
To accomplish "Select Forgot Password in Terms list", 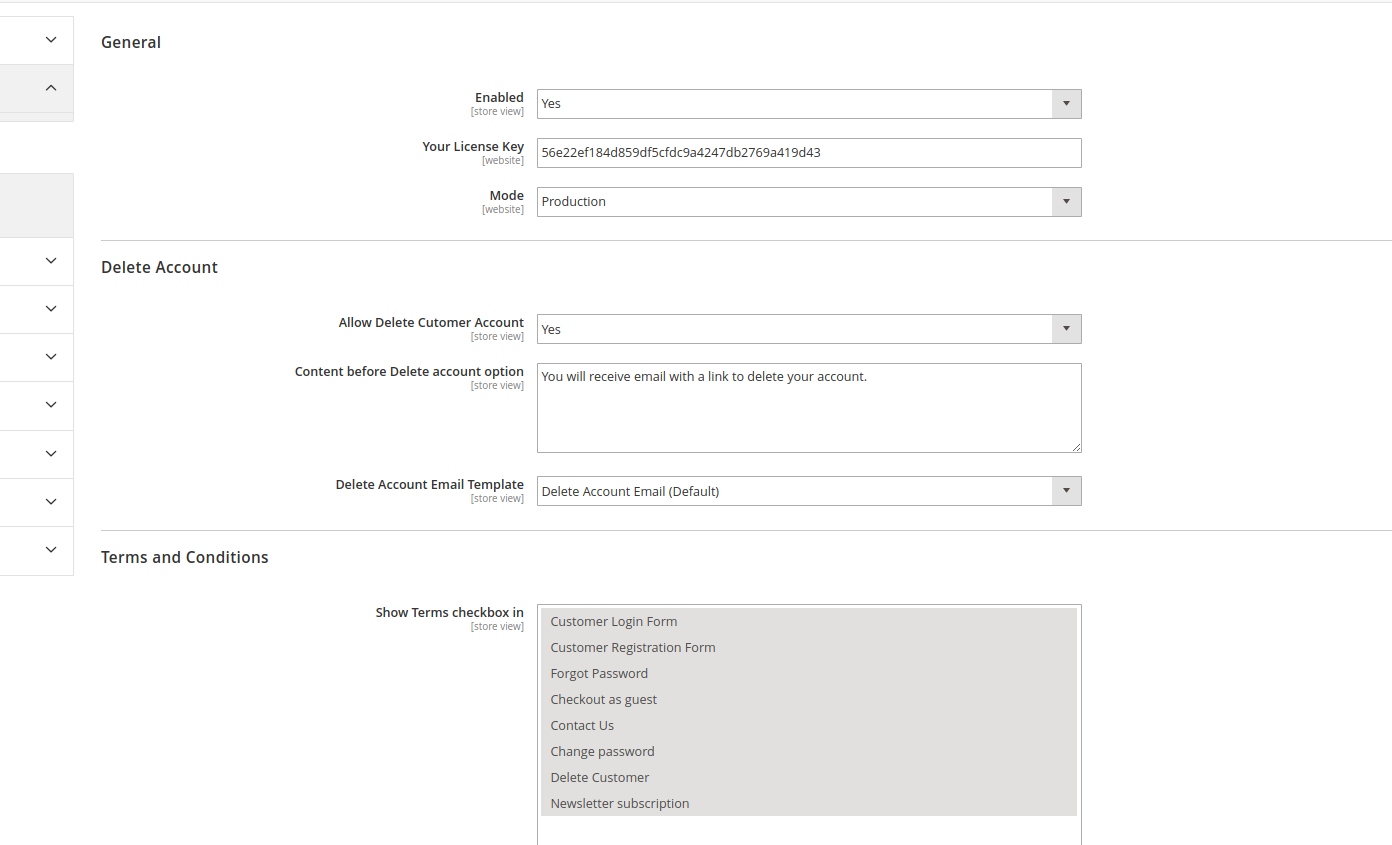I will point(599,674).
